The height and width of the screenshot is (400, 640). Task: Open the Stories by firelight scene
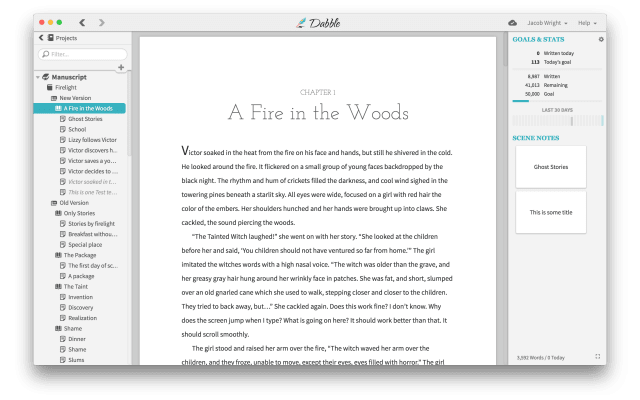[x=91, y=224]
